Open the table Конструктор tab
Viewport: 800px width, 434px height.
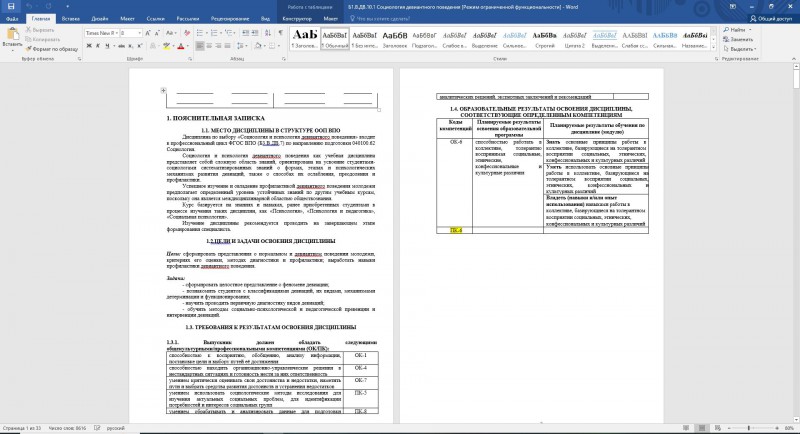tap(297, 19)
